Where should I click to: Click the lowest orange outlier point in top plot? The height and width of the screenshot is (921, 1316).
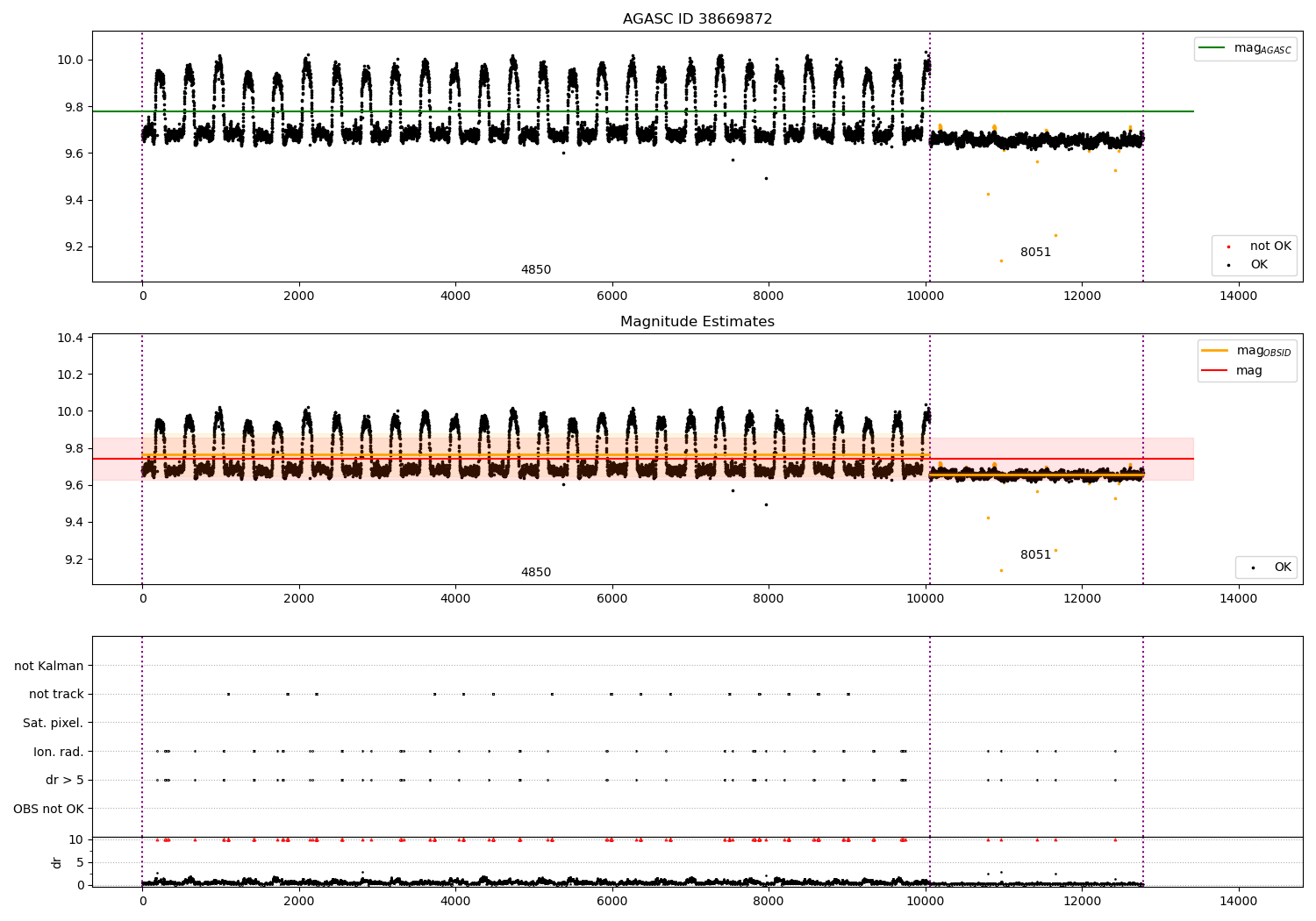pyautogui.click(x=1001, y=261)
